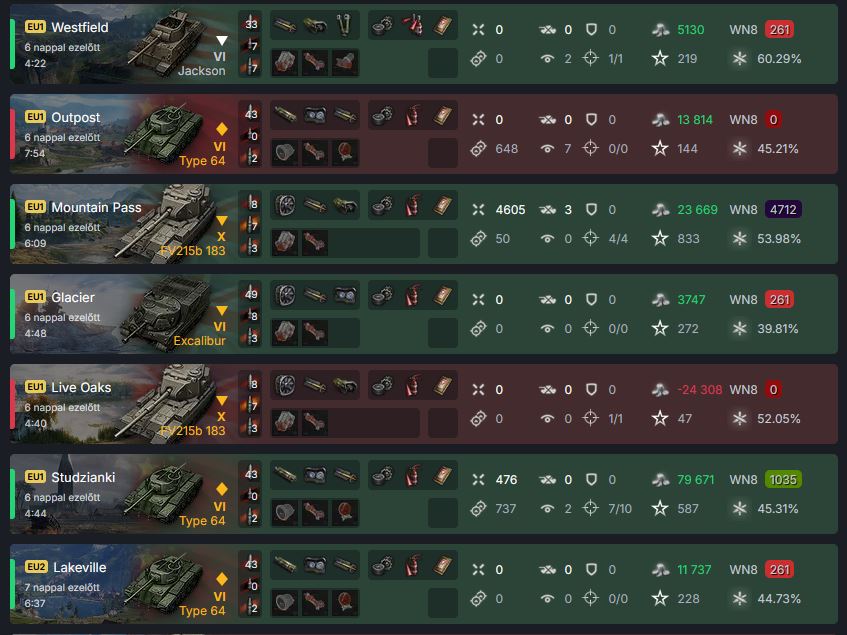This screenshot has width=847, height=635.
Task: Click the blocked damage shield icon in Glacier row
Action: point(591,300)
